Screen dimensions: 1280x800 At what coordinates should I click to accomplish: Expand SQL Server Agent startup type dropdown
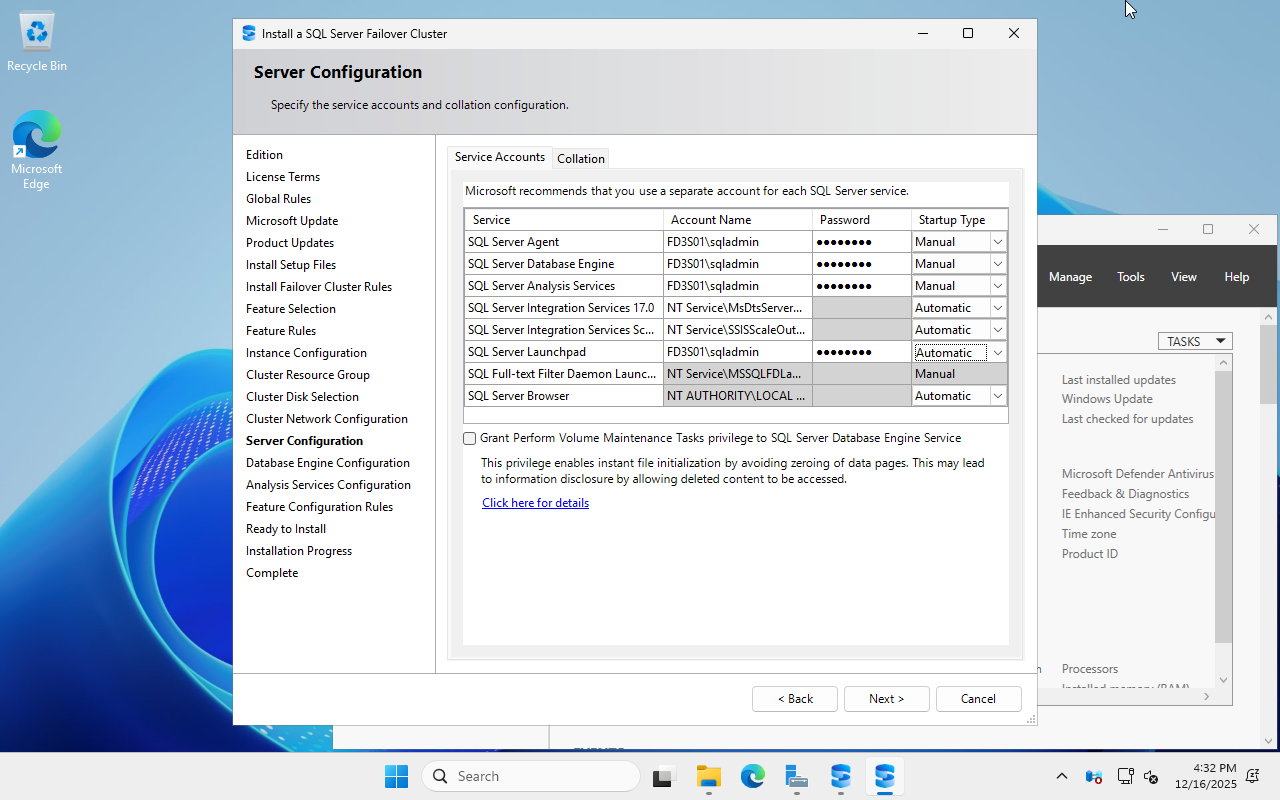[x=997, y=242]
